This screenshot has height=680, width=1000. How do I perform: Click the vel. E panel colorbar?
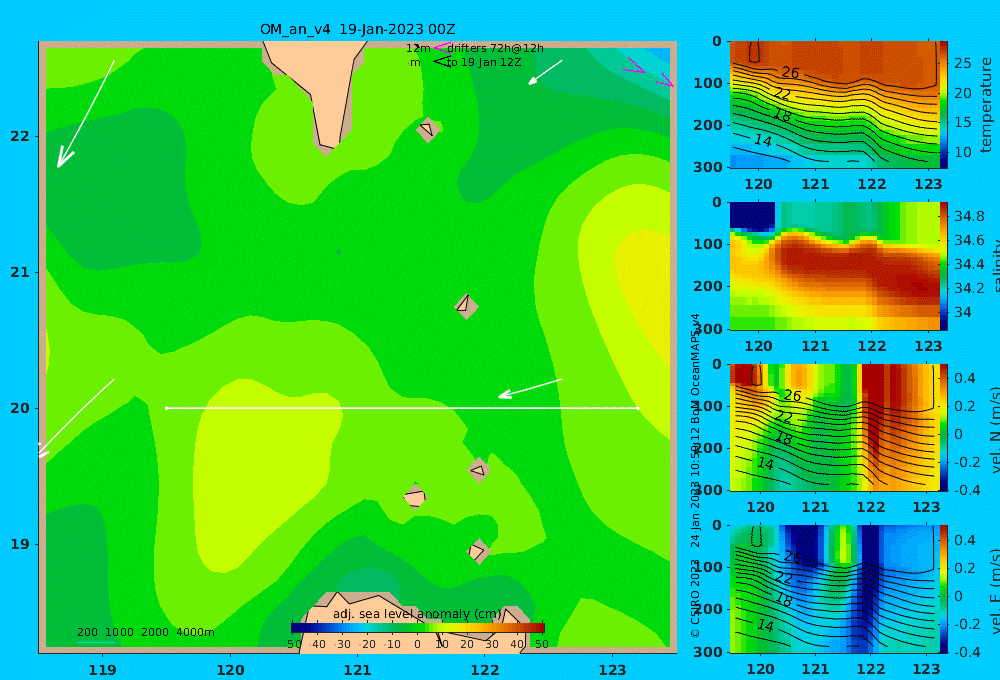point(944,589)
